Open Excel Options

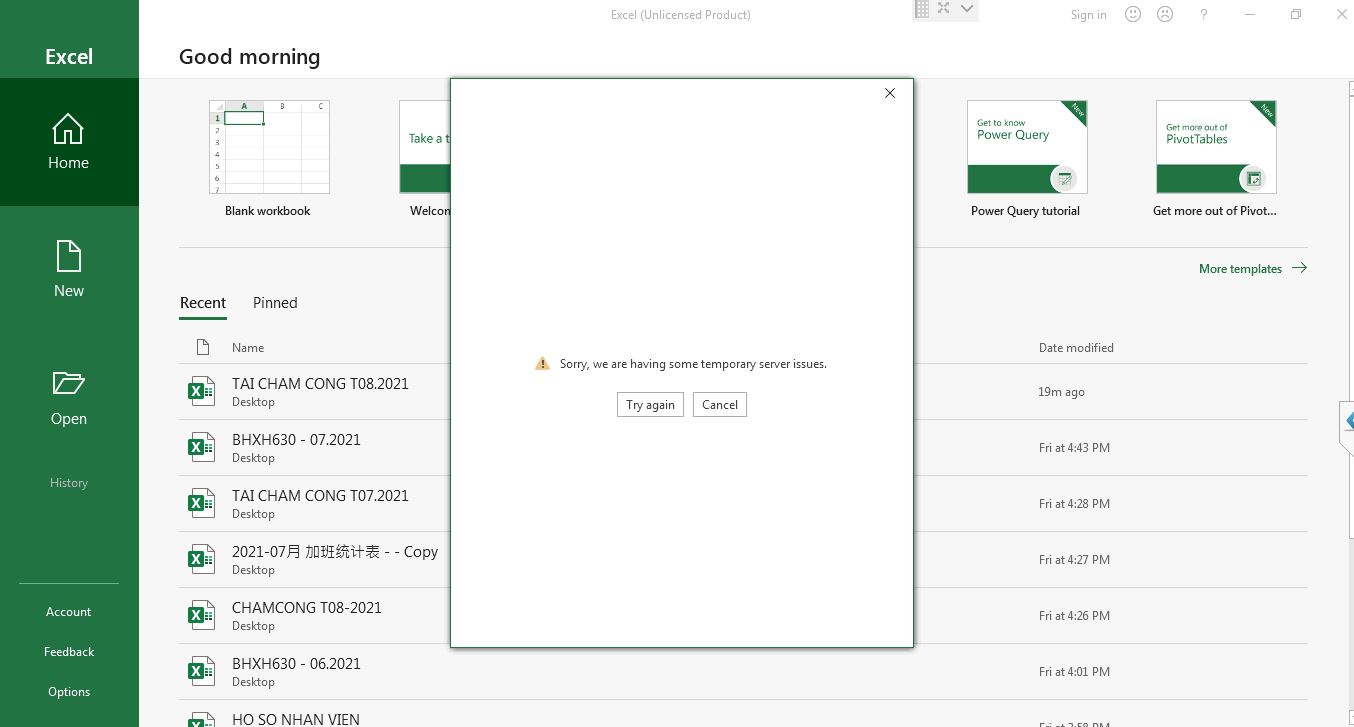(x=69, y=692)
